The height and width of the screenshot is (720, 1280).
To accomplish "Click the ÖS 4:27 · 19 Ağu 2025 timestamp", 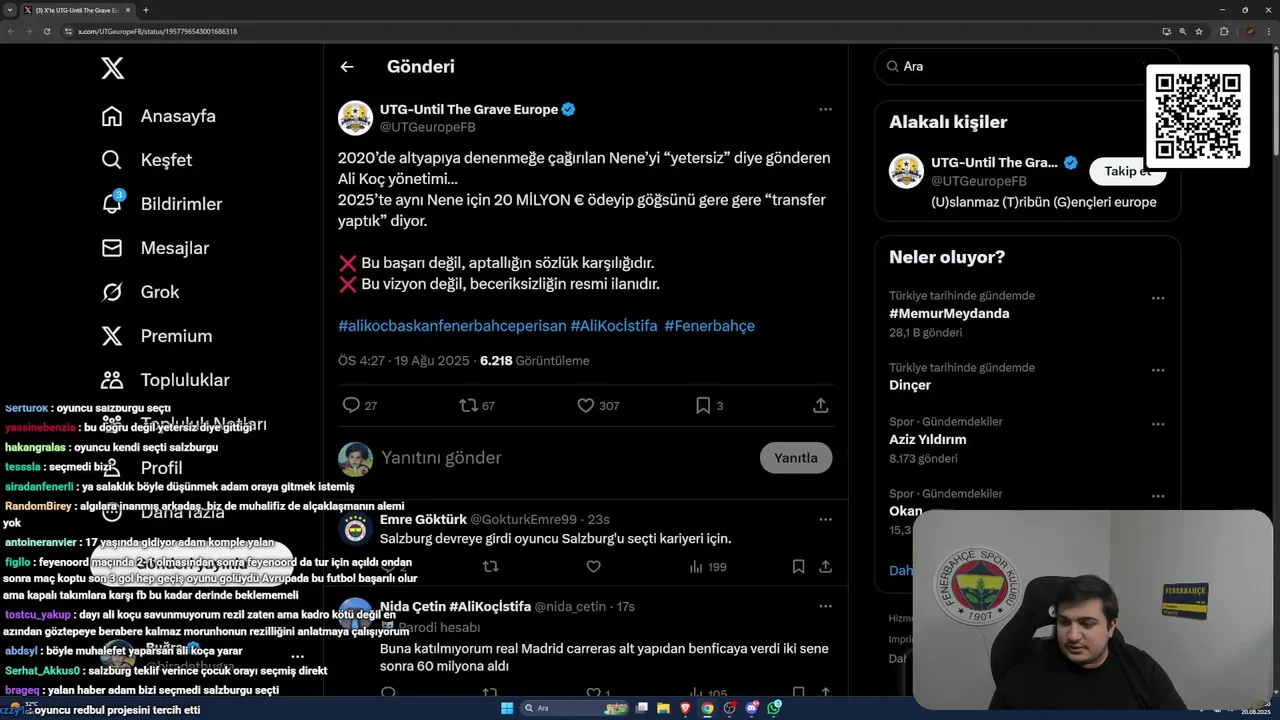I will pos(404,361).
